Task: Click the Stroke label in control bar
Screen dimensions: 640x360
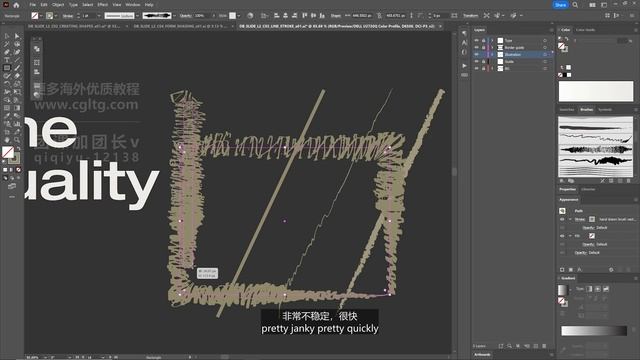Action: tap(68, 16)
